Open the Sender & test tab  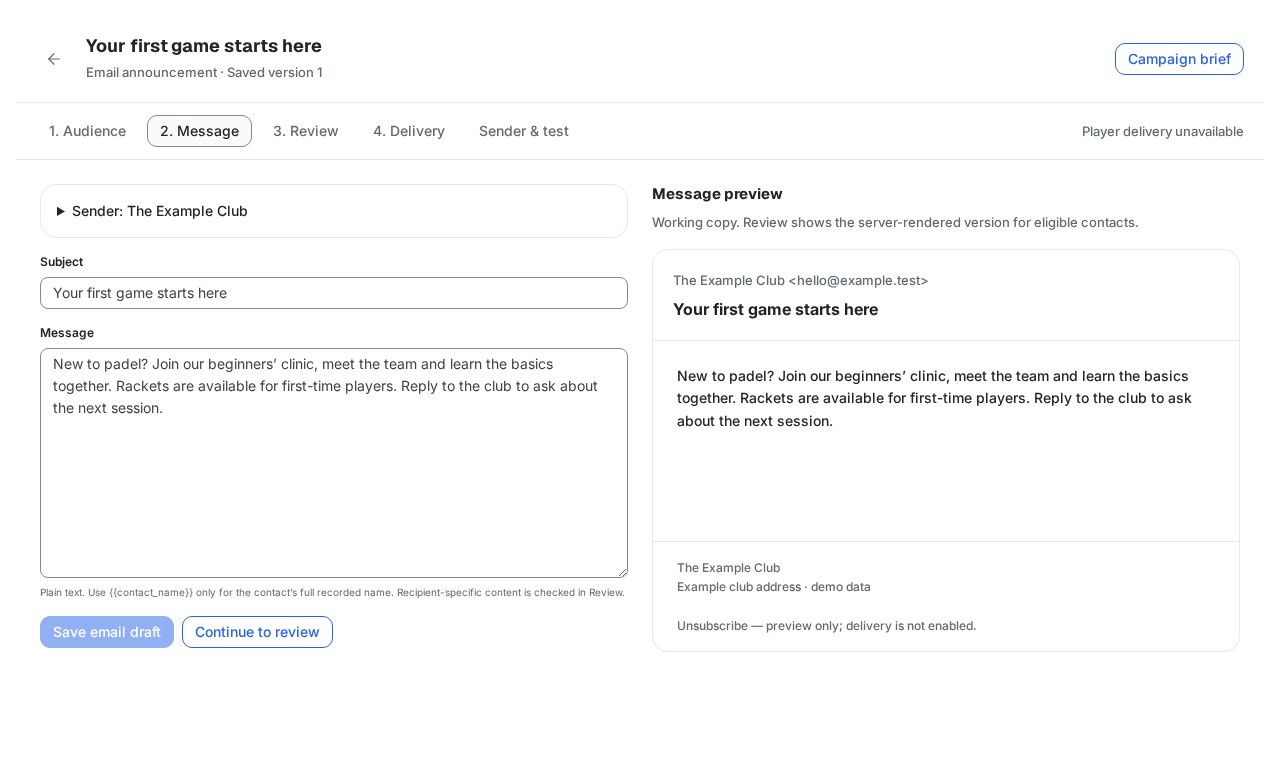pyautogui.click(x=524, y=131)
